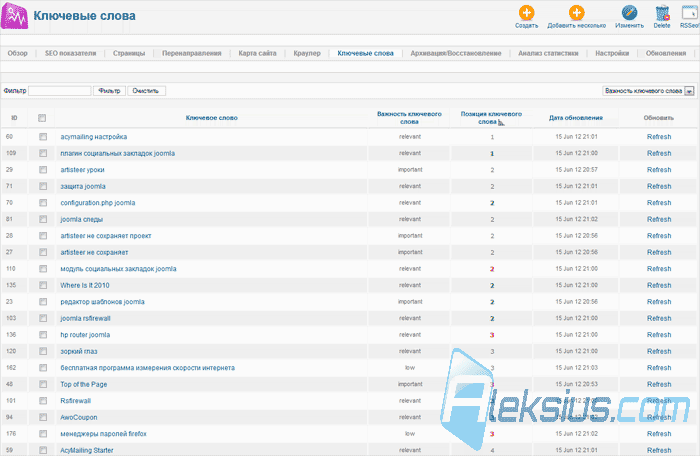This screenshot has height=456, width=700.
Task: Go to Анализ статистики tab
Action: 548,53
